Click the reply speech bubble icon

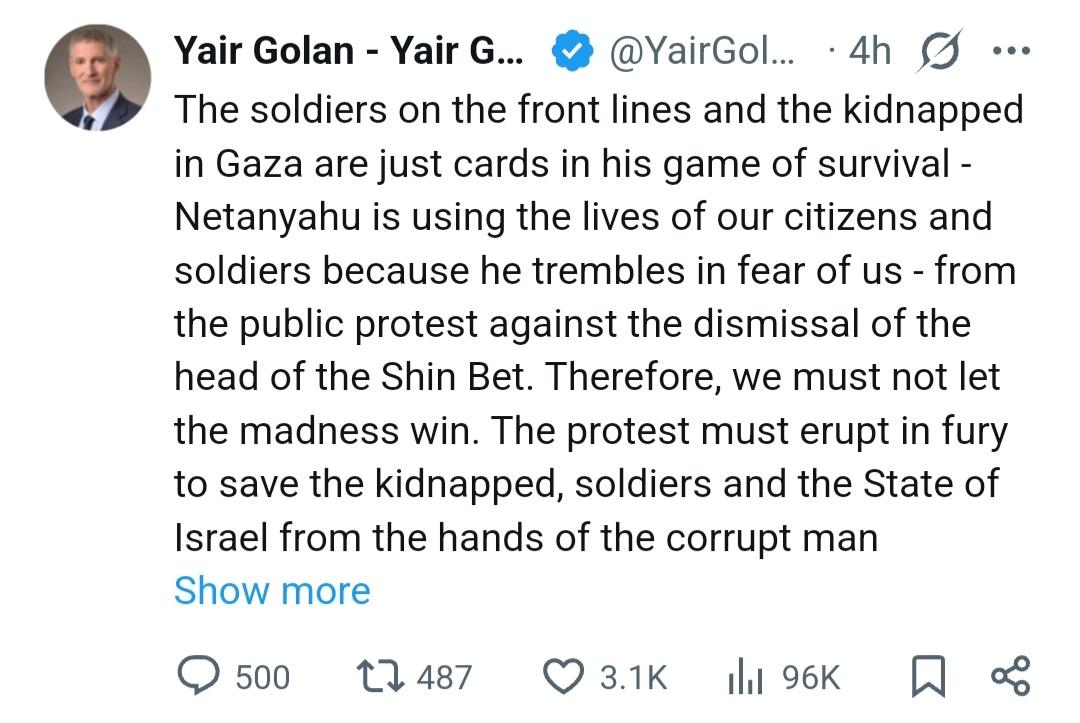pyautogui.click(x=198, y=677)
